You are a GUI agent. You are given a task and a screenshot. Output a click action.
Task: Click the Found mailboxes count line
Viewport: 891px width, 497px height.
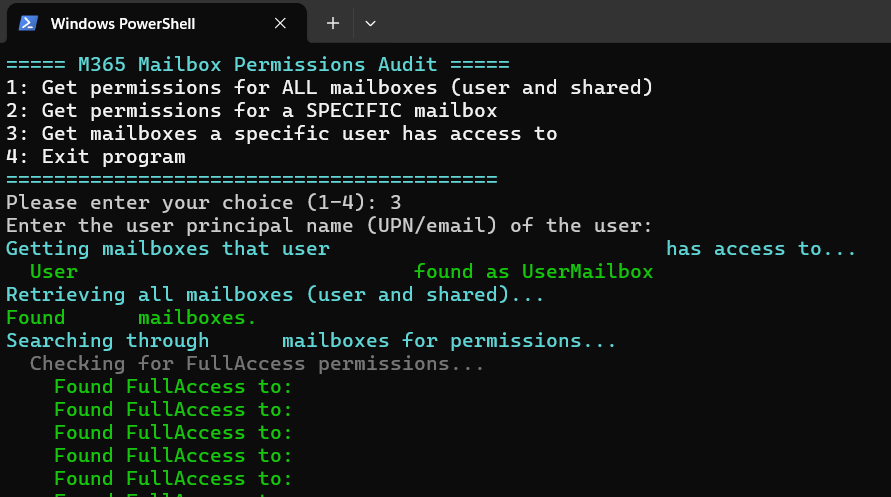tap(131, 318)
